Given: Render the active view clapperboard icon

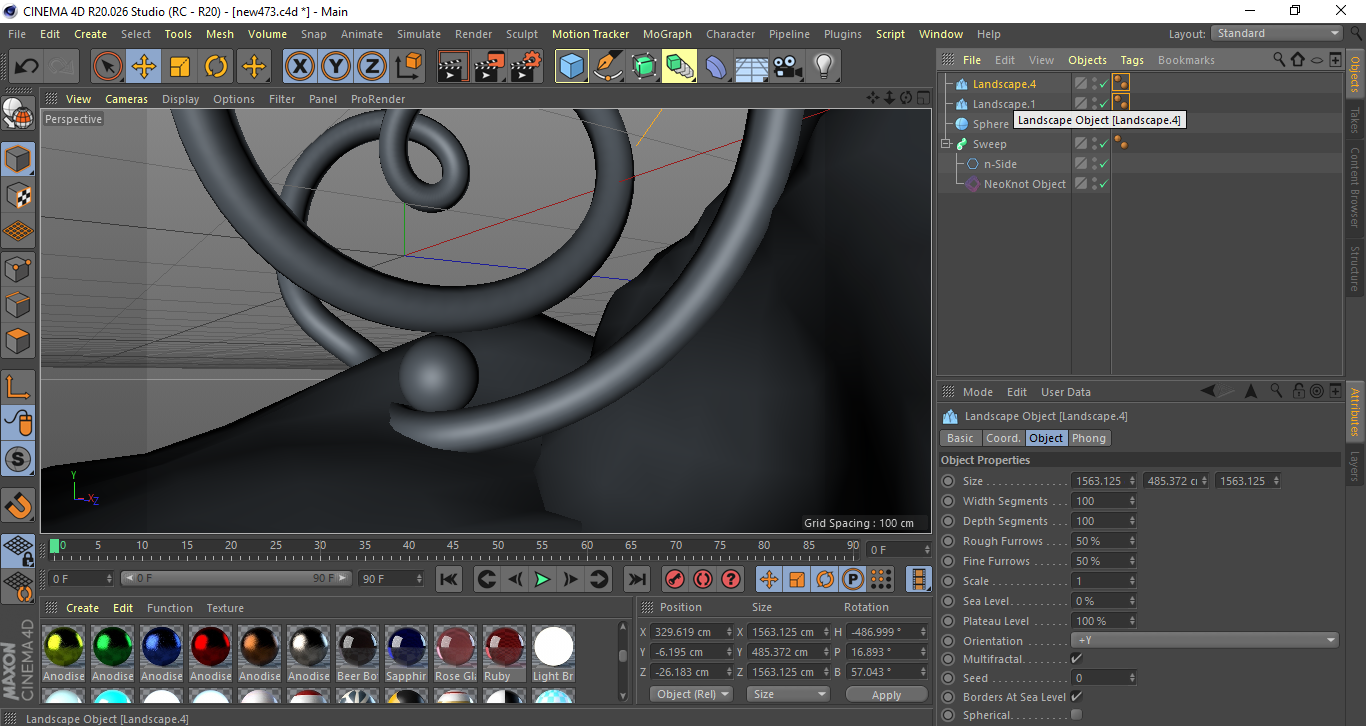Looking at the screenshot, I should (453, 67).
